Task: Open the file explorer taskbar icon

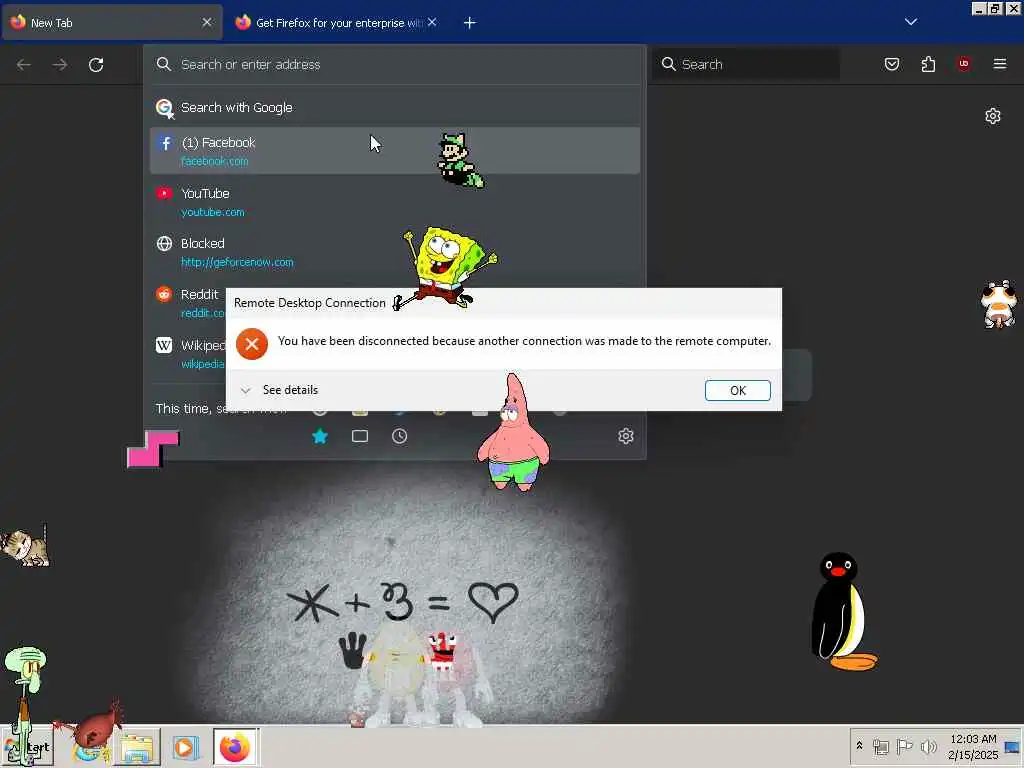Action: (x=138, y=748)
